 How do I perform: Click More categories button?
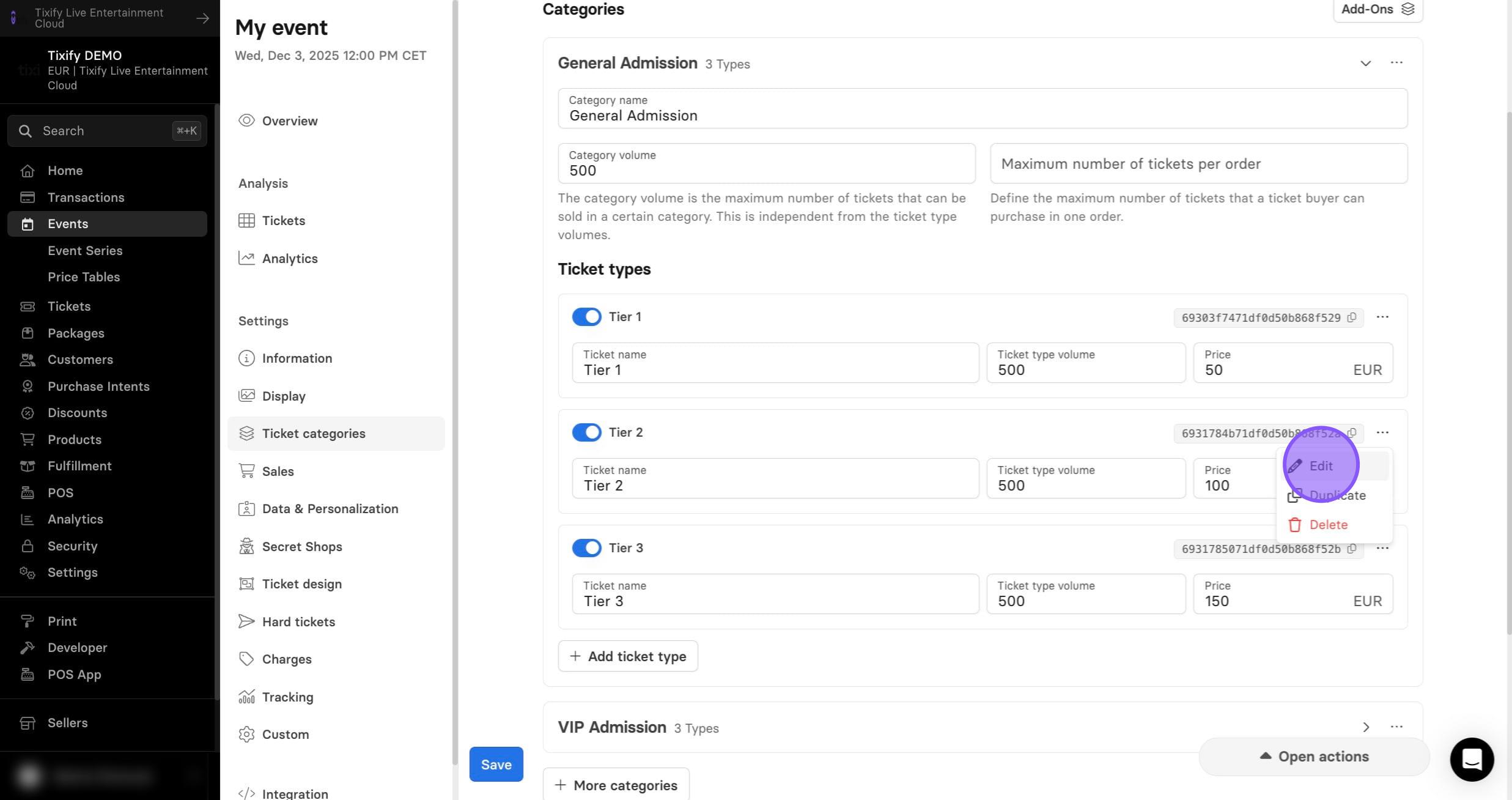click(x=616, y=785)
